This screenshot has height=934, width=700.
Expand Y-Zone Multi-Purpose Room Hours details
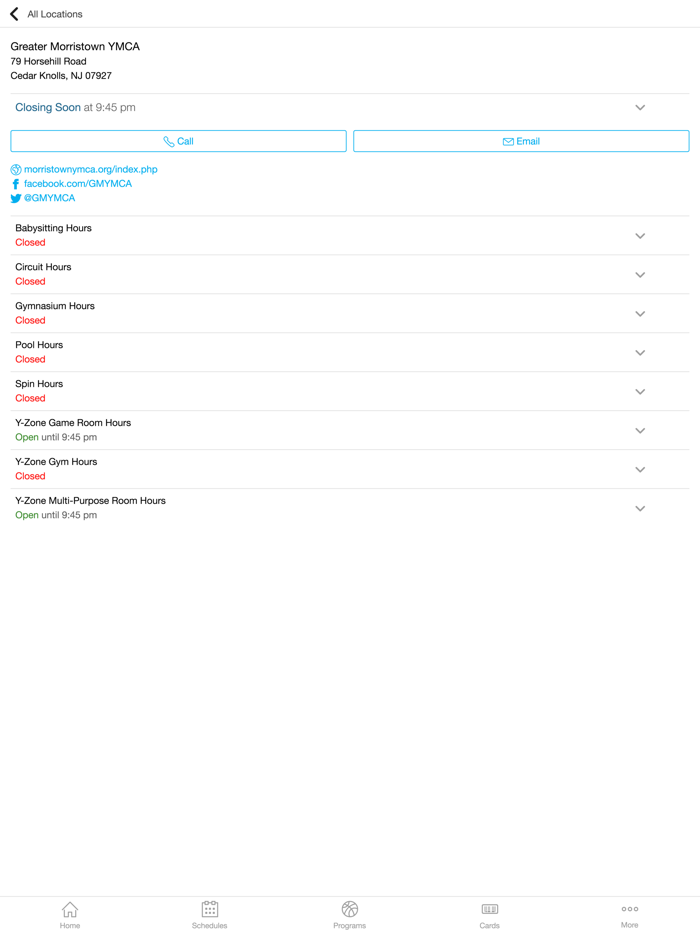[x=640, y=509]
